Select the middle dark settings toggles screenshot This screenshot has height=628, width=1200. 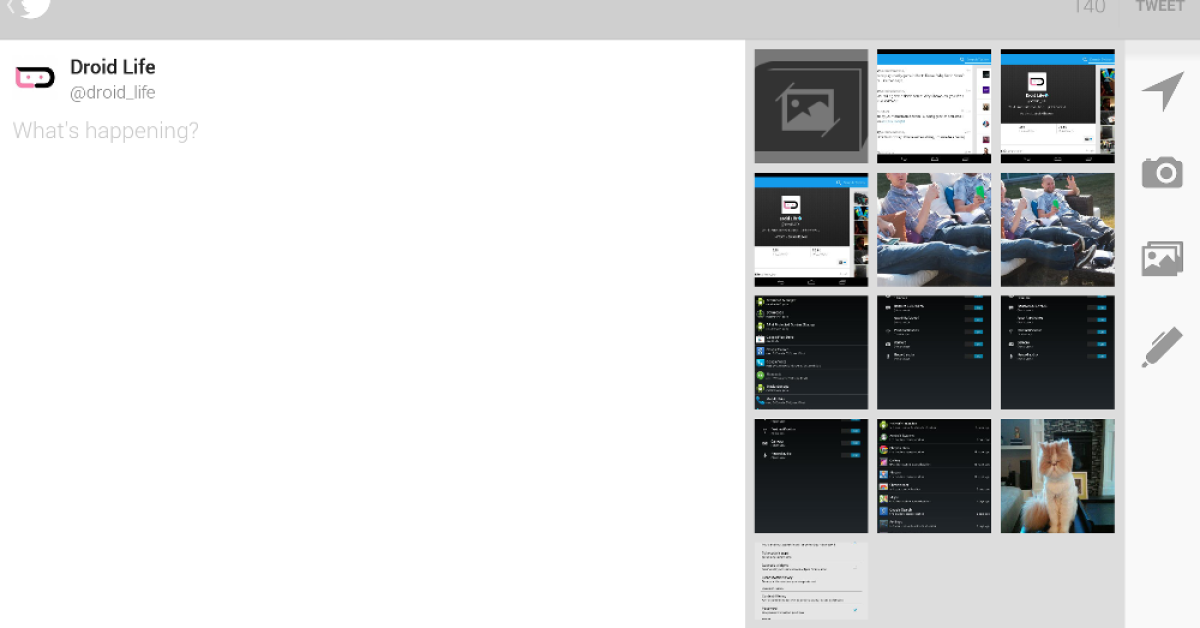click(x=934, y=353)
